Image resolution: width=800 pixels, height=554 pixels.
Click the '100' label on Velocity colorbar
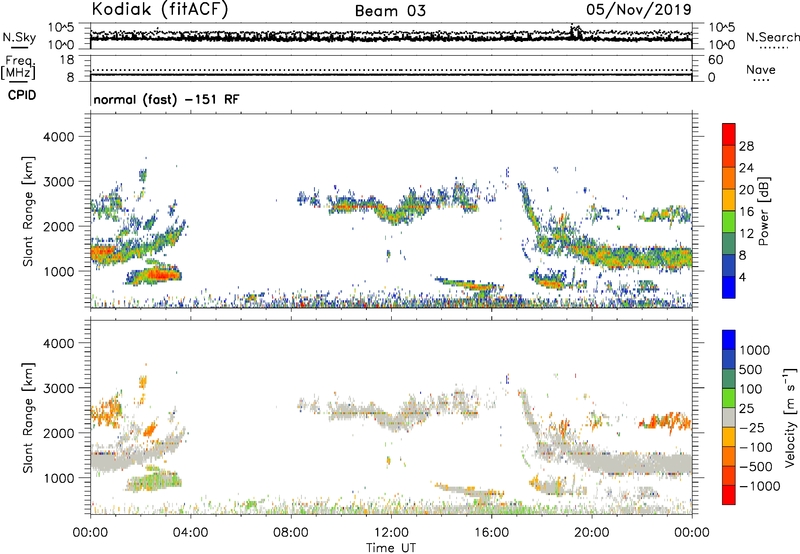pos(750,389)
